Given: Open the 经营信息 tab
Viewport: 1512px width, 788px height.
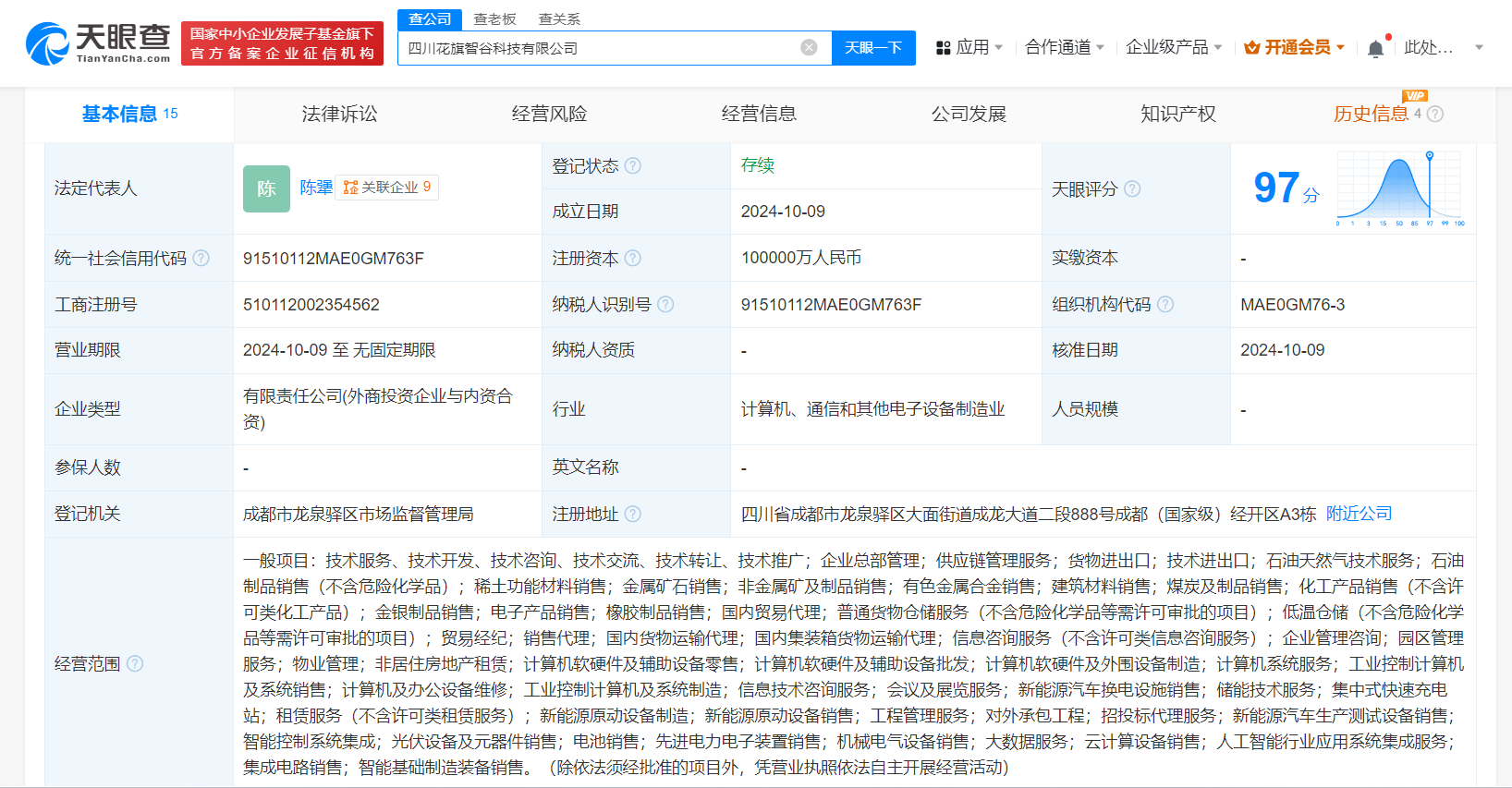Looking at the screenshot, I should click(x=759, y=114).
